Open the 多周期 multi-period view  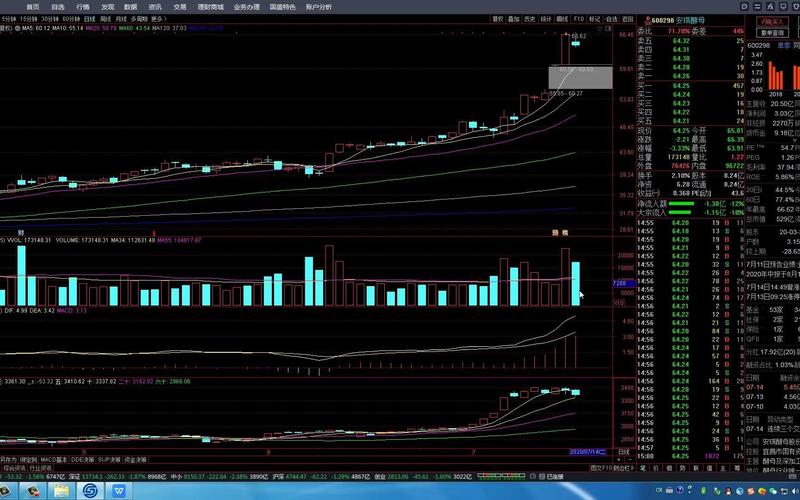139,19
